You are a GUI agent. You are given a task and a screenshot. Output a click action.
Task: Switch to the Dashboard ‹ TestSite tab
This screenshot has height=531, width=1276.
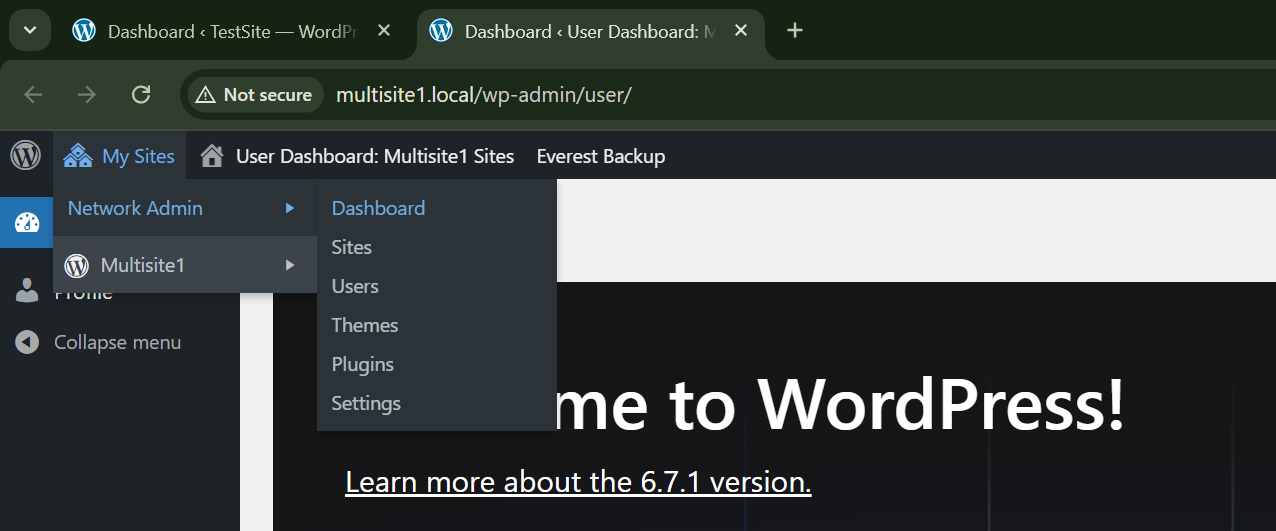point(234,31)
